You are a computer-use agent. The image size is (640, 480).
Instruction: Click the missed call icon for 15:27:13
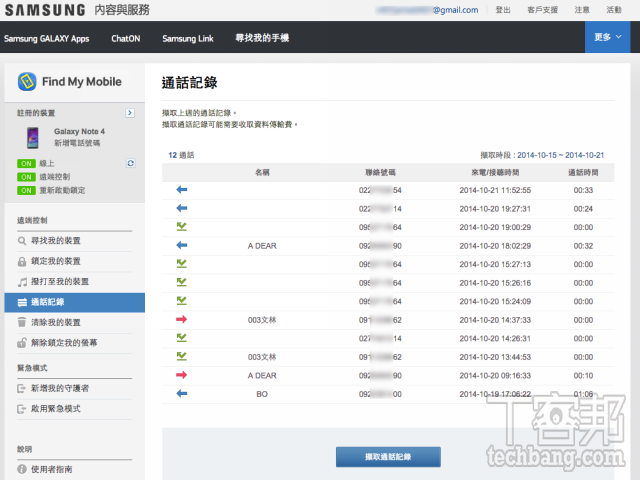pos(182,264)
